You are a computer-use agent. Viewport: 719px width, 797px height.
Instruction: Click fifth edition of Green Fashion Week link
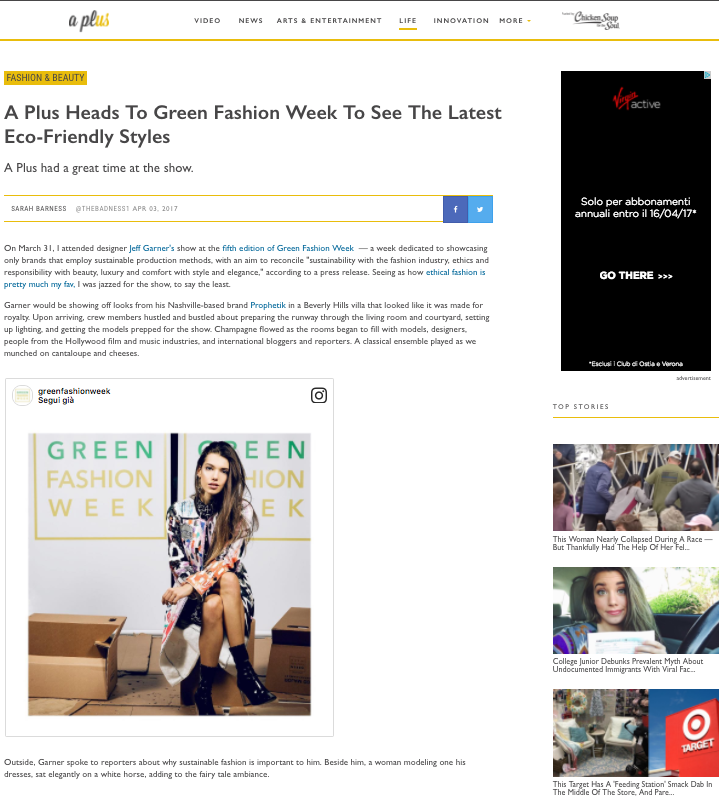pos(288,248)
